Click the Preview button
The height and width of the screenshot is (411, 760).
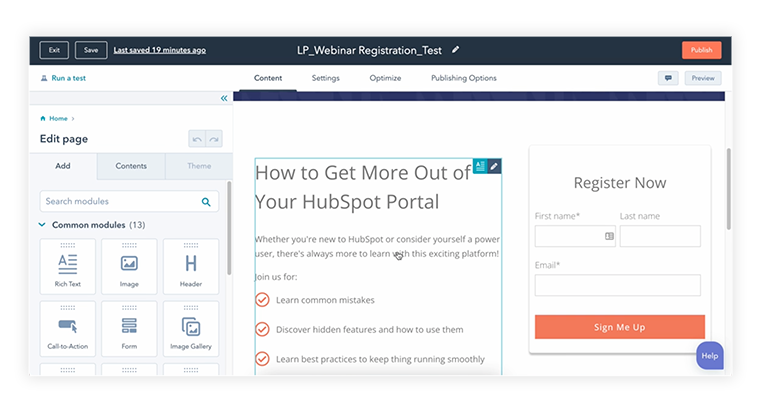703,78
